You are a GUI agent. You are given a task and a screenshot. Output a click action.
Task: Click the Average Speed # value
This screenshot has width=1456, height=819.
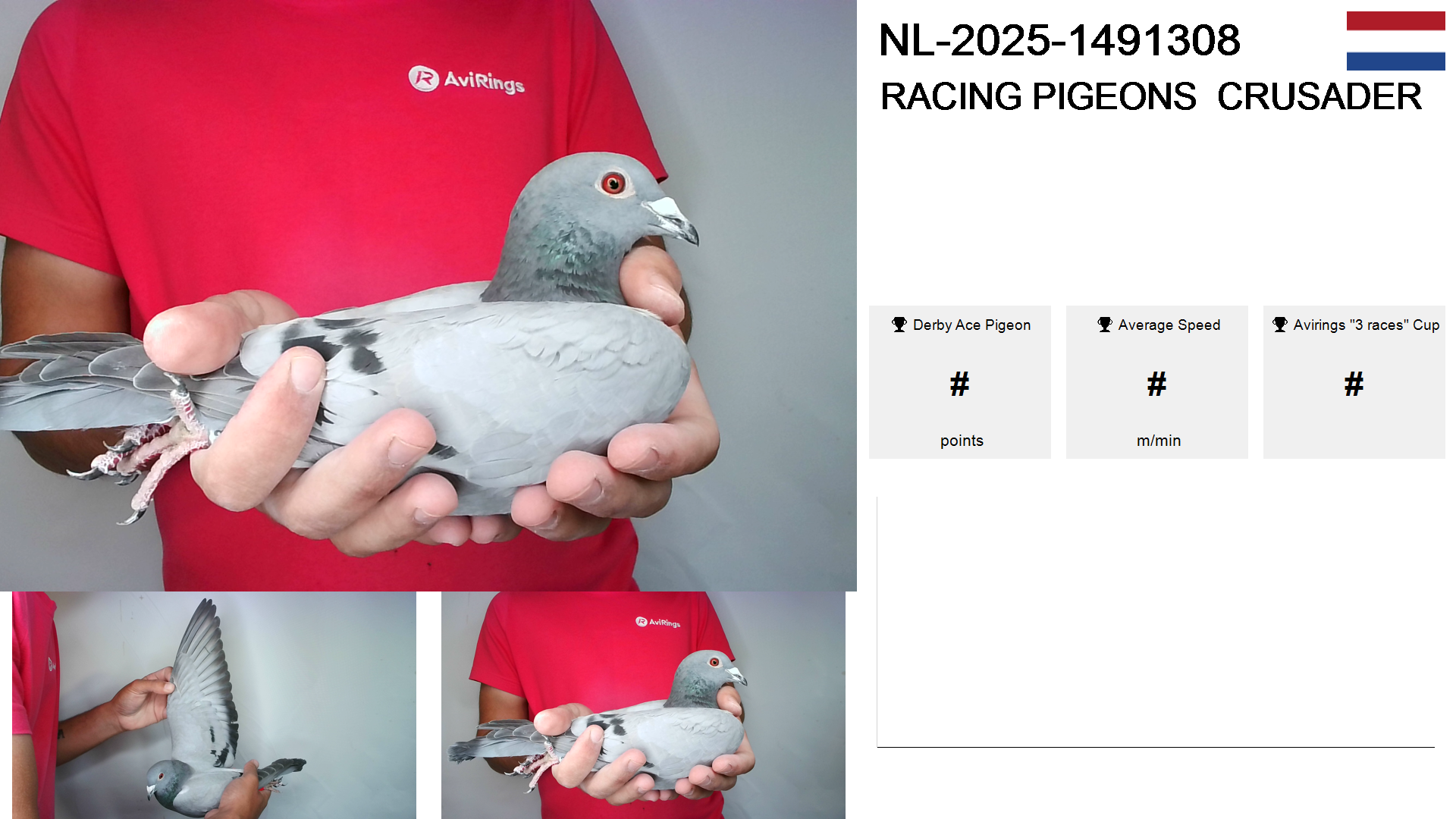tap(1157, 384)
